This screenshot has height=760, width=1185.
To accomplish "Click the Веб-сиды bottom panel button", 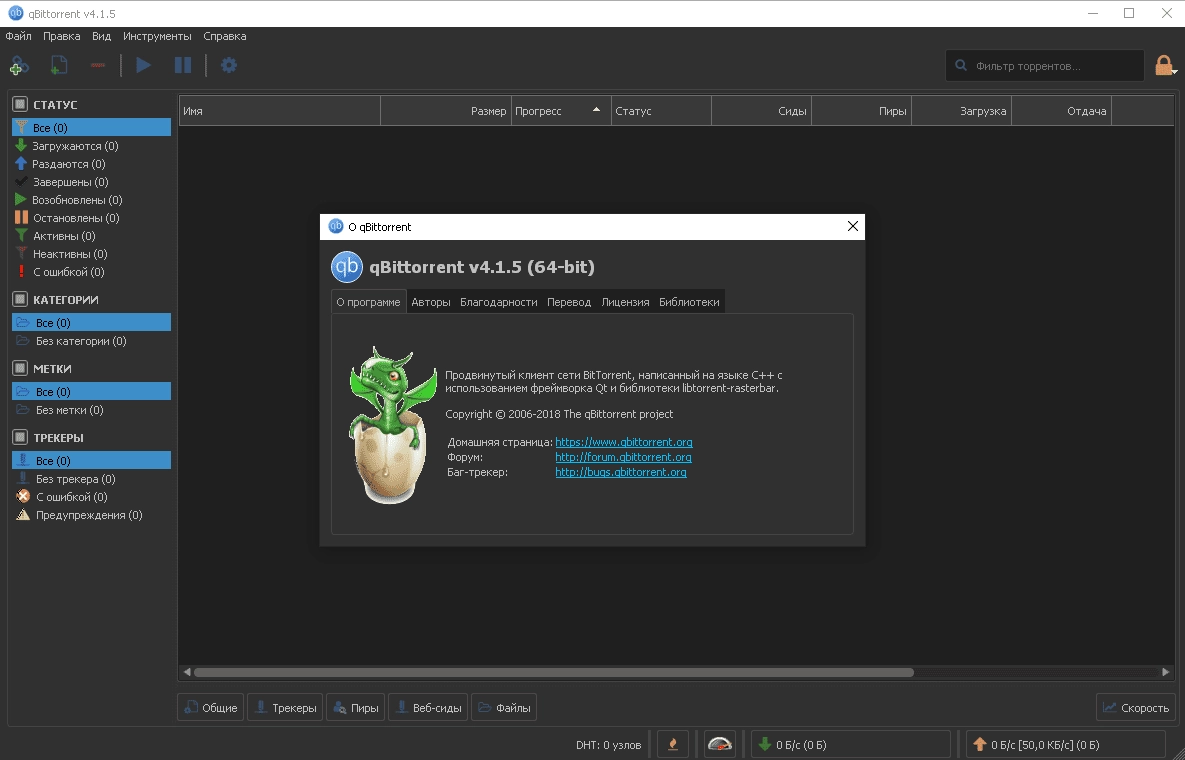I will (x=428, y=708).
